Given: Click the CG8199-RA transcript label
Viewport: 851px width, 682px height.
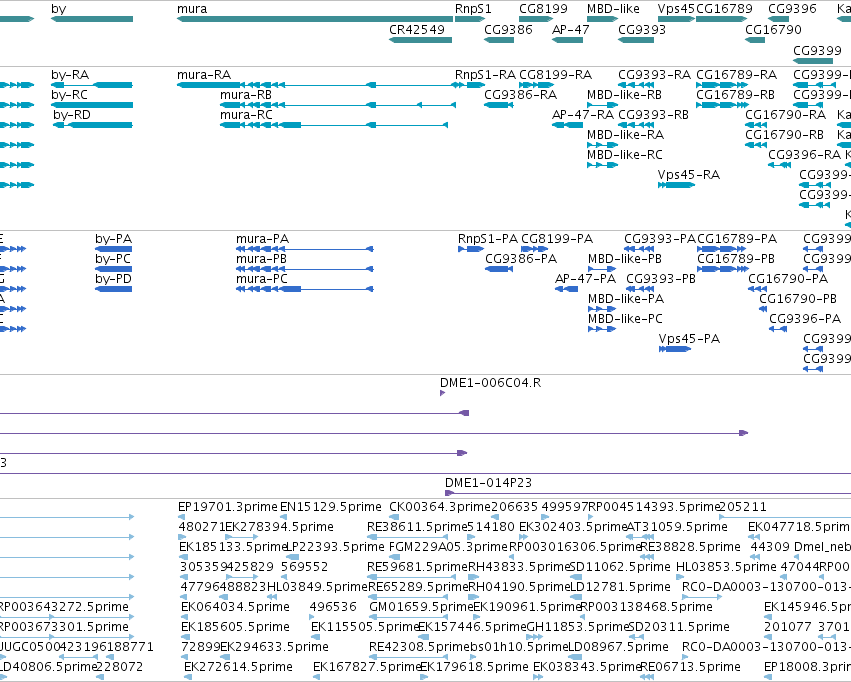Looking at the screenshot, I should pos(555,74).
